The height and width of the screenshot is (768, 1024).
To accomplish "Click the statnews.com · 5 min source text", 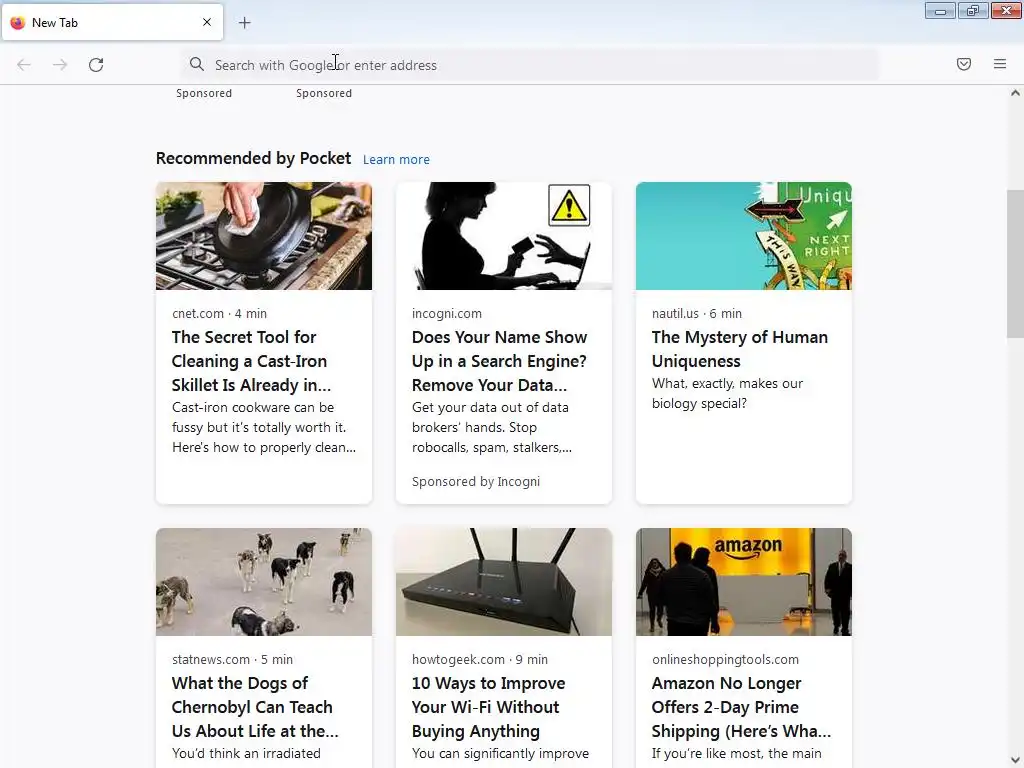I will 232,660.
